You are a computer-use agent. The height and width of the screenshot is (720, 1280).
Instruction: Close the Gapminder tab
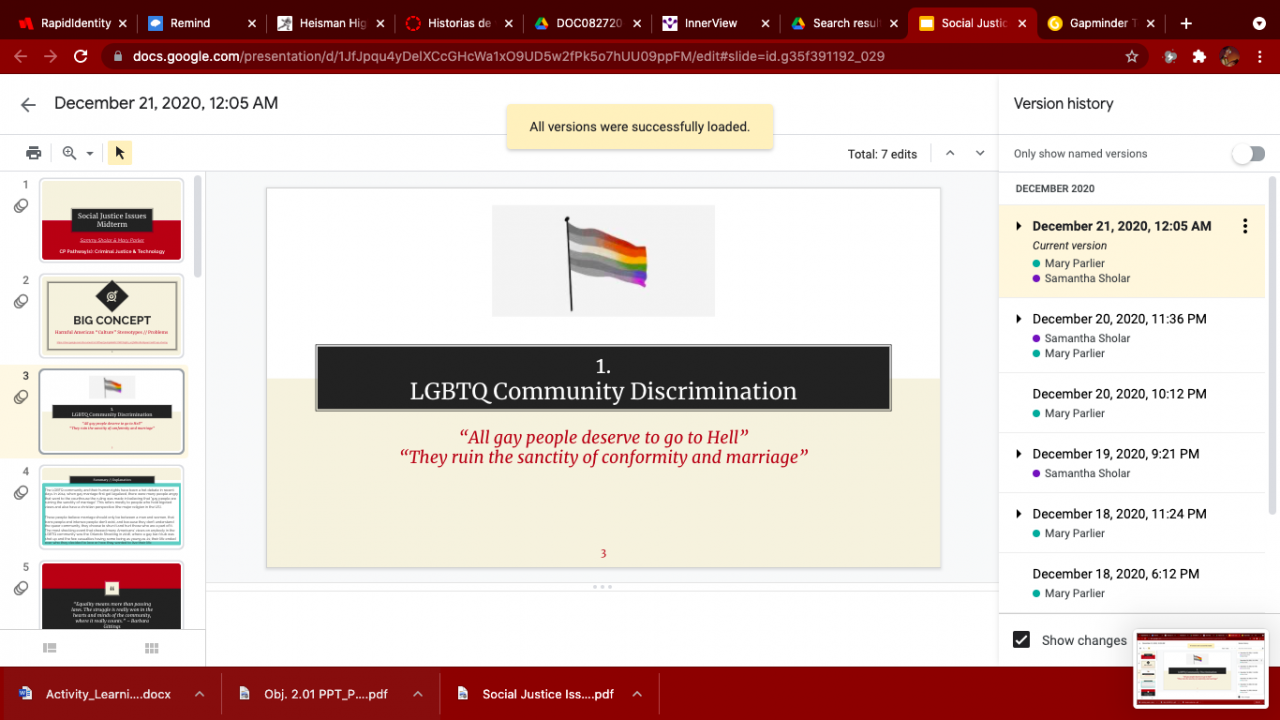click(1150, 23)
